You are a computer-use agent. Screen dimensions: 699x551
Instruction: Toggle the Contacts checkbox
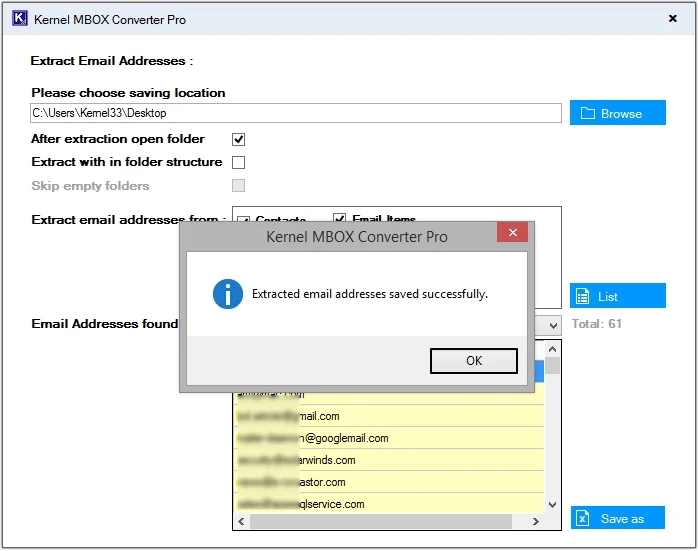243,219
